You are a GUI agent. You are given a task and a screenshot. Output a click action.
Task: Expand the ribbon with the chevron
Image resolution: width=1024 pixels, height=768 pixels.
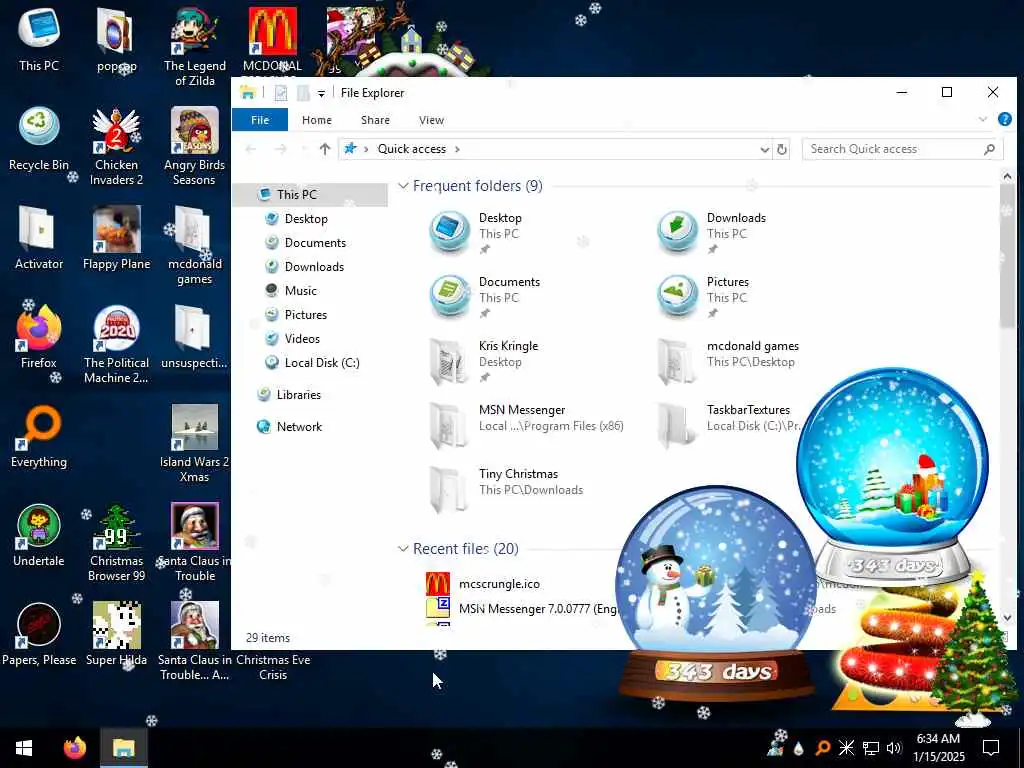pos(983,120)
